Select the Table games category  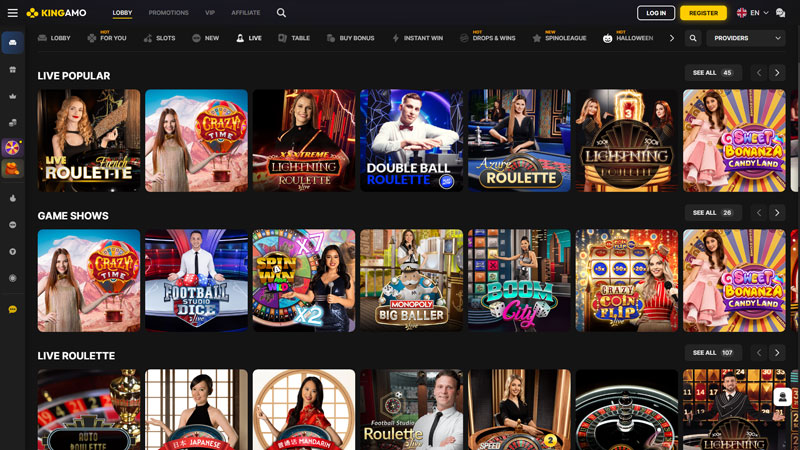pos(294,38)
